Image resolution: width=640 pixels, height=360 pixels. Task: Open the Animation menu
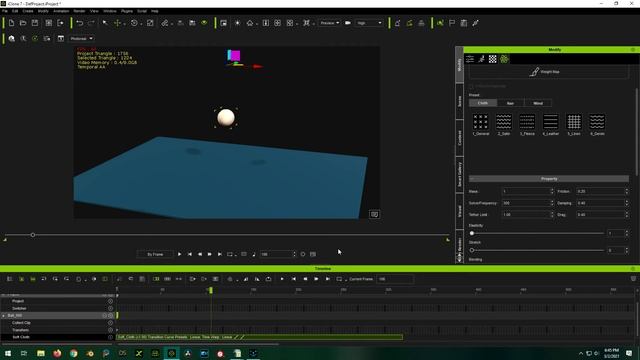pos(61,11)
